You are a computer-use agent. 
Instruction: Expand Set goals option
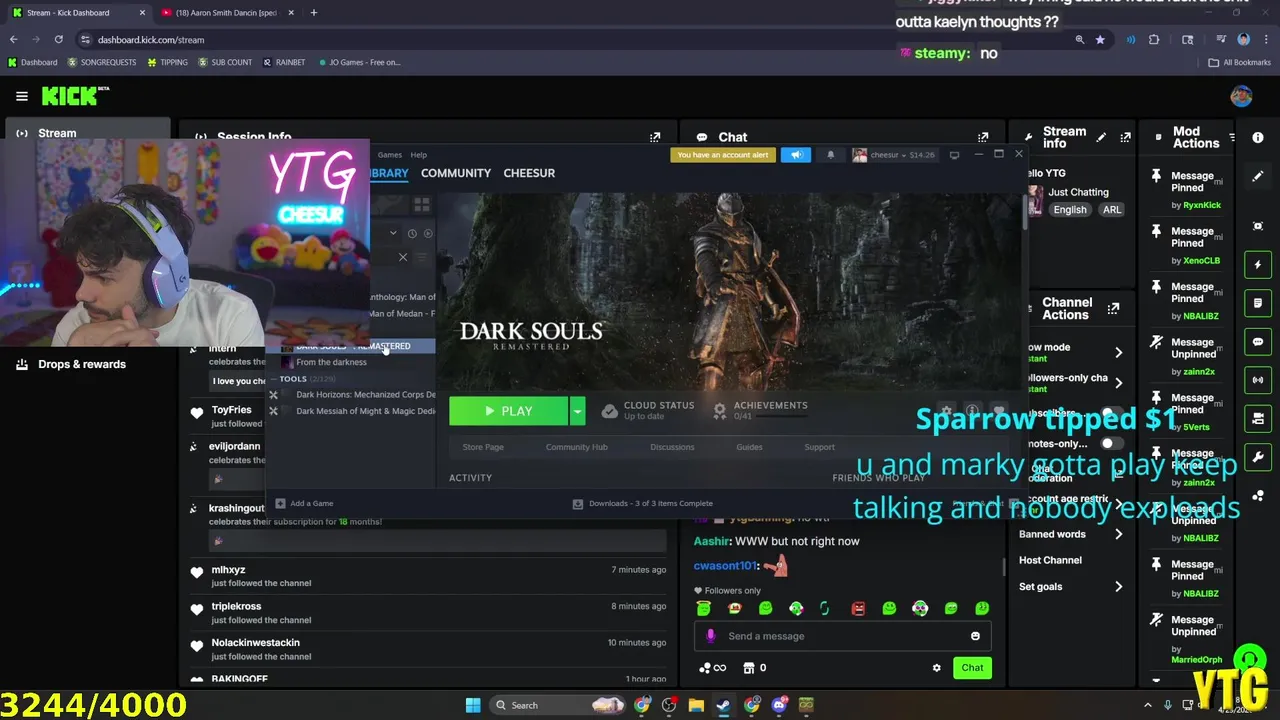point(1118,587)
